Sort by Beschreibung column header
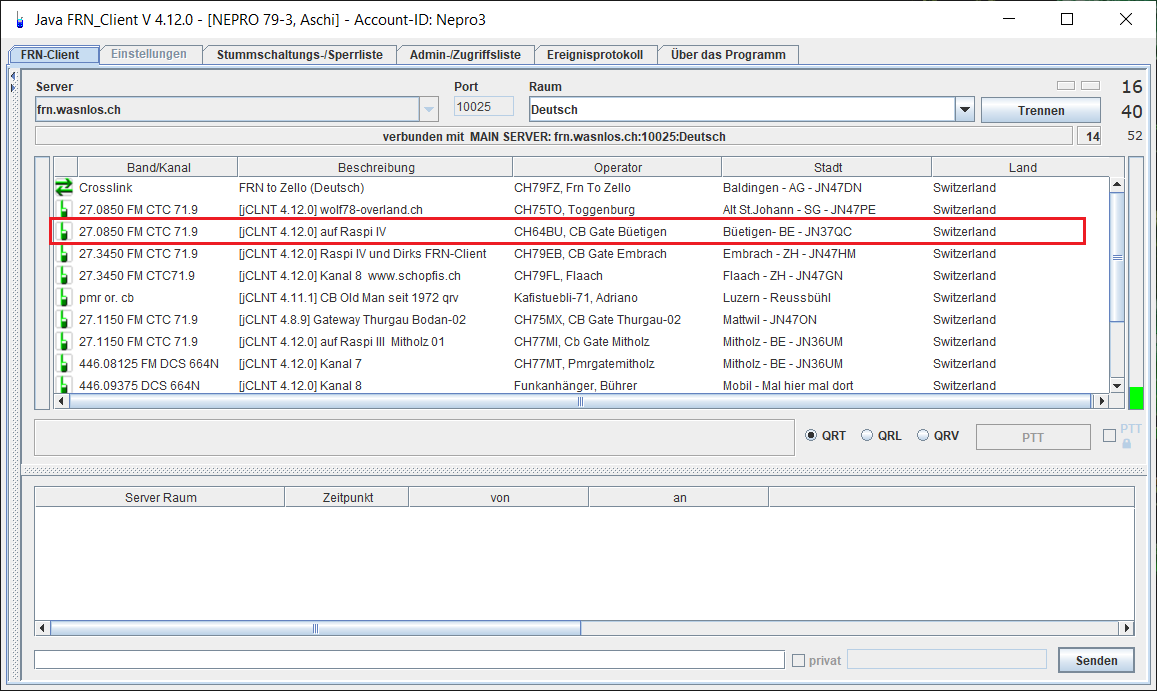This screenshot has height=691, width=1157. pyautogui.click(x=376, y=168)
